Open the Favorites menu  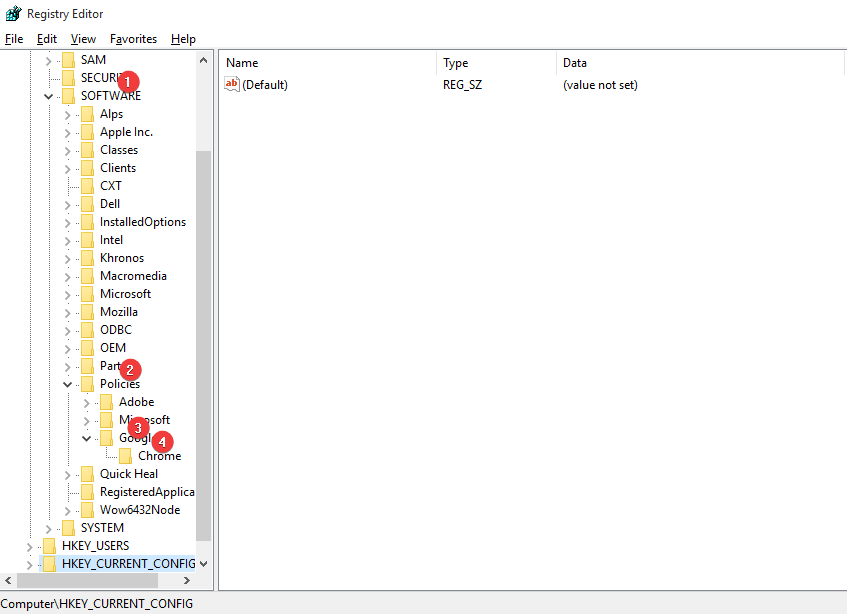coord(133,39)
